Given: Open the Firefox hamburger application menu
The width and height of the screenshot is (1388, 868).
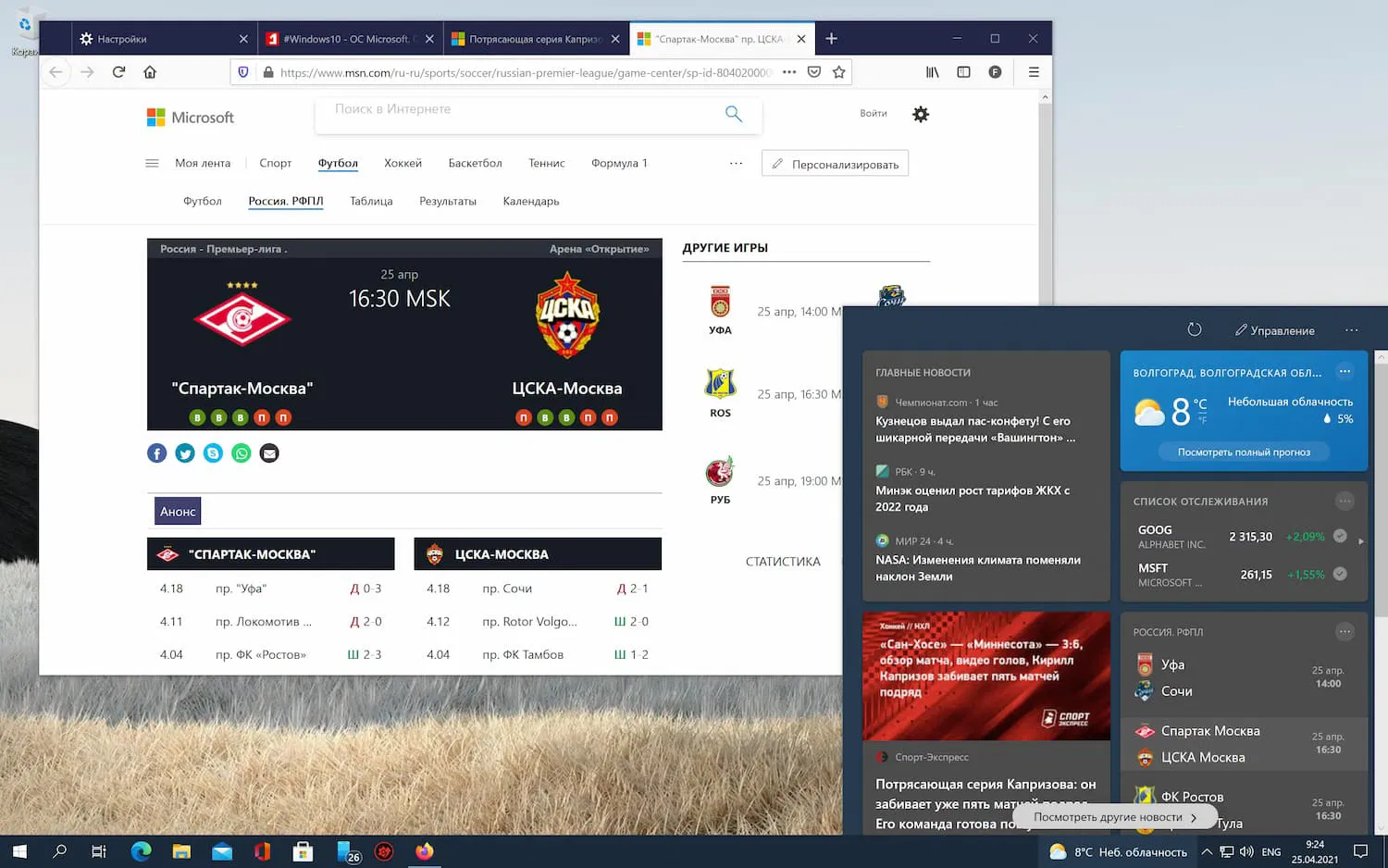Looking at the screenshot, I should pyautogui.click(x=1034, y=72).
